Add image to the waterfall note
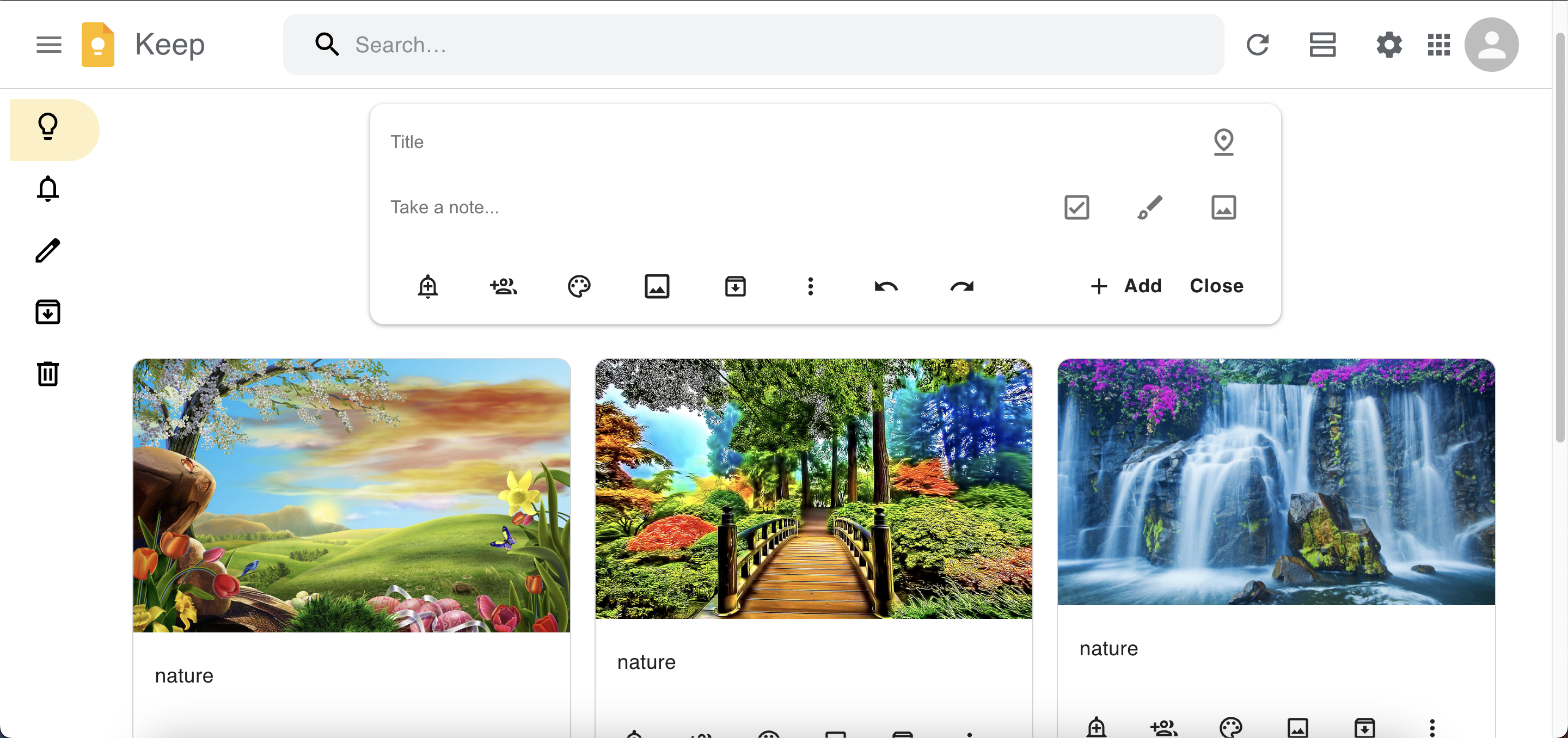The height and width of the screenshot is (738, 1568). pos(1298,727)
